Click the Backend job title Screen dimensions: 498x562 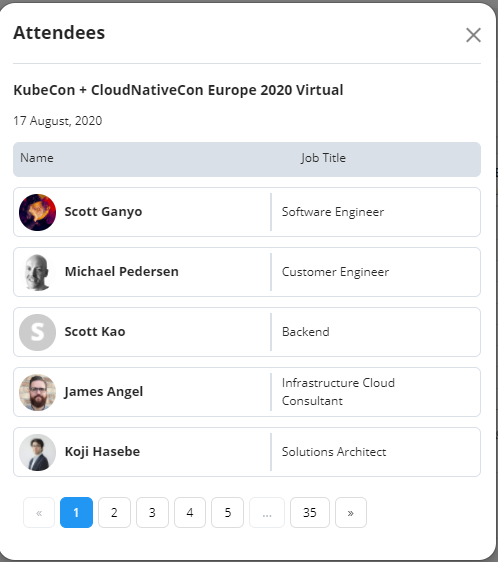tap(305, 332)
